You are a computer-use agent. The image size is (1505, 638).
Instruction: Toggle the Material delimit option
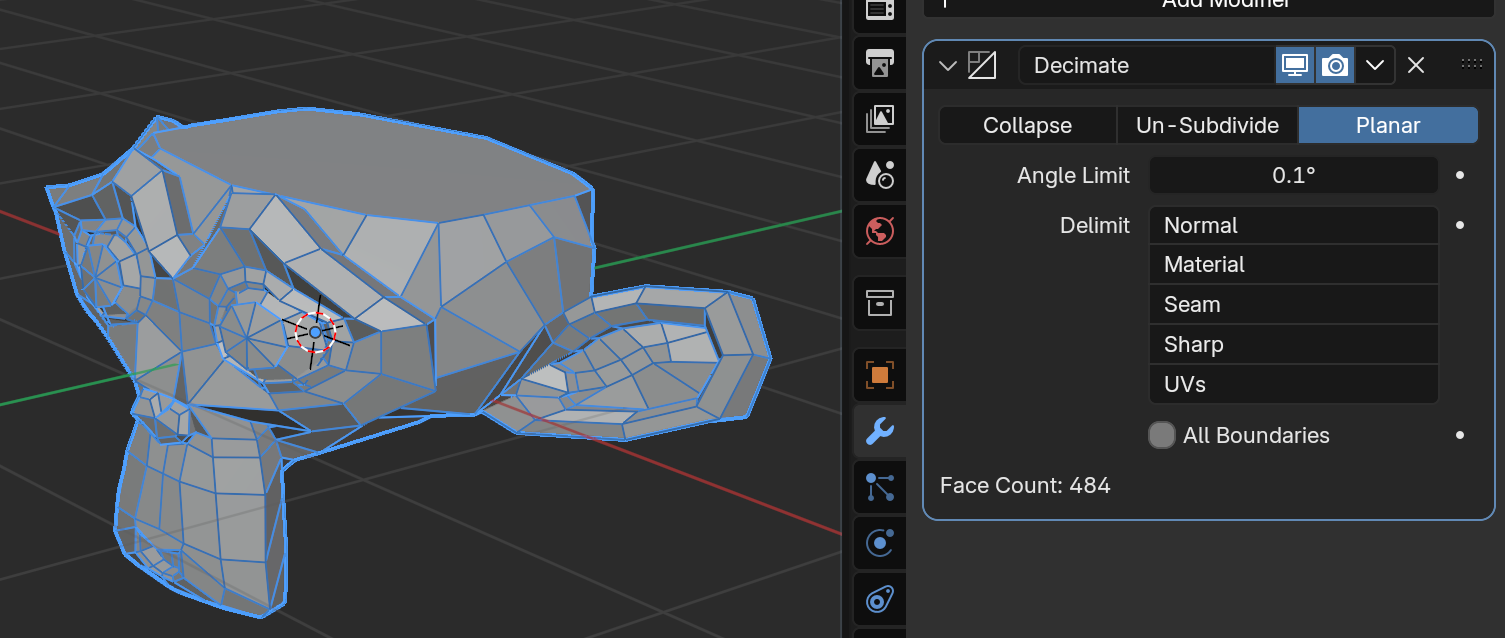pos(1294,265)
